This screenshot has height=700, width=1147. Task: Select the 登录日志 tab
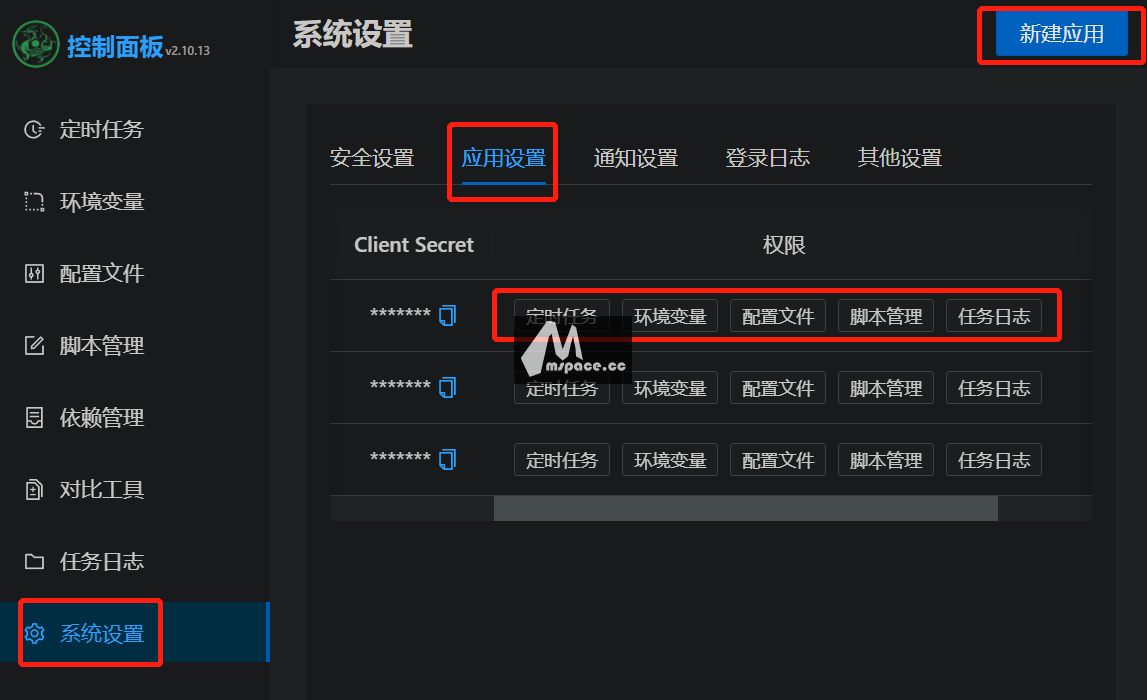coord(767,158)
